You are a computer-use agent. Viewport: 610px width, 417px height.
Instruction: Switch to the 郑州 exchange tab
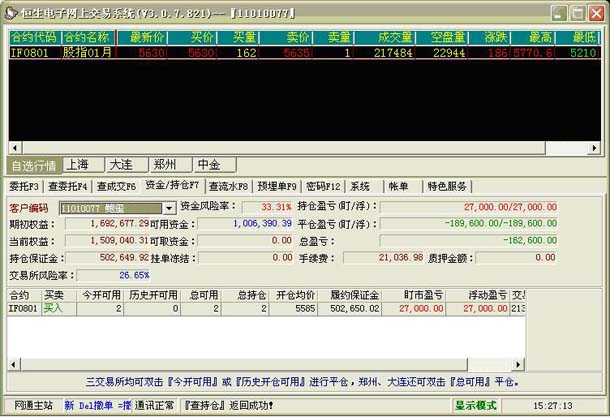point(170,165)
